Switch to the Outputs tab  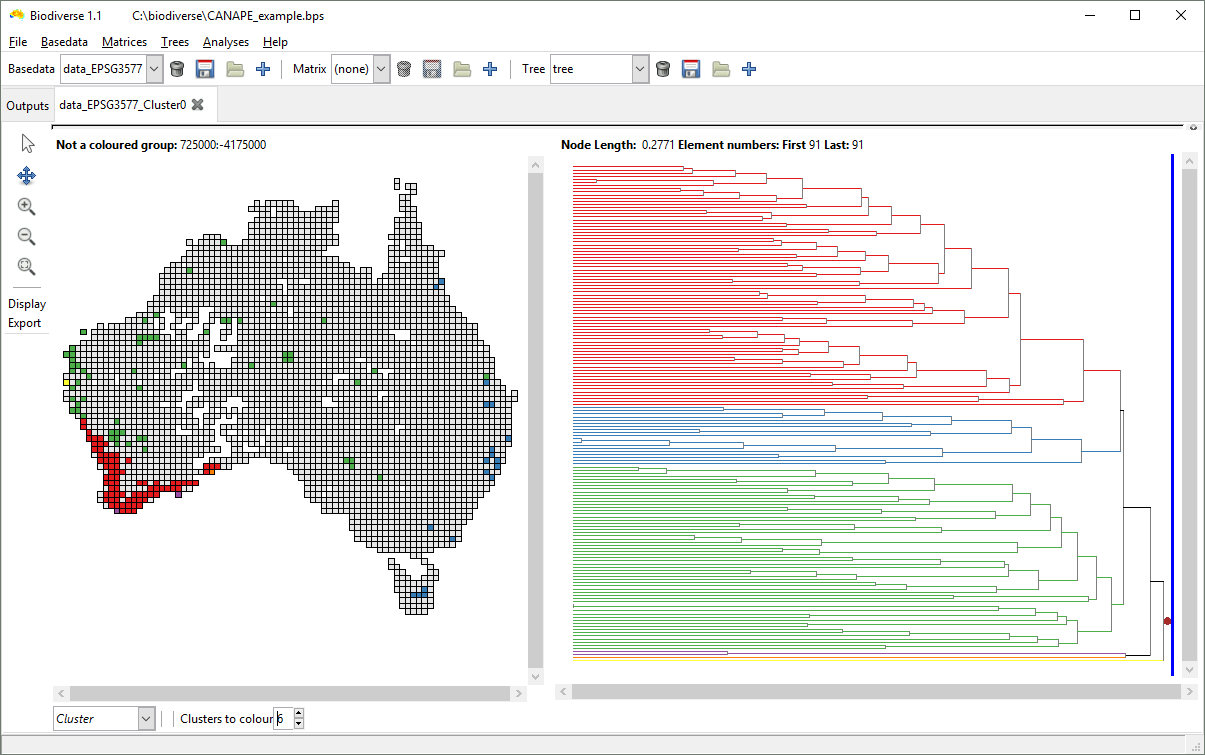pos(27,105)
